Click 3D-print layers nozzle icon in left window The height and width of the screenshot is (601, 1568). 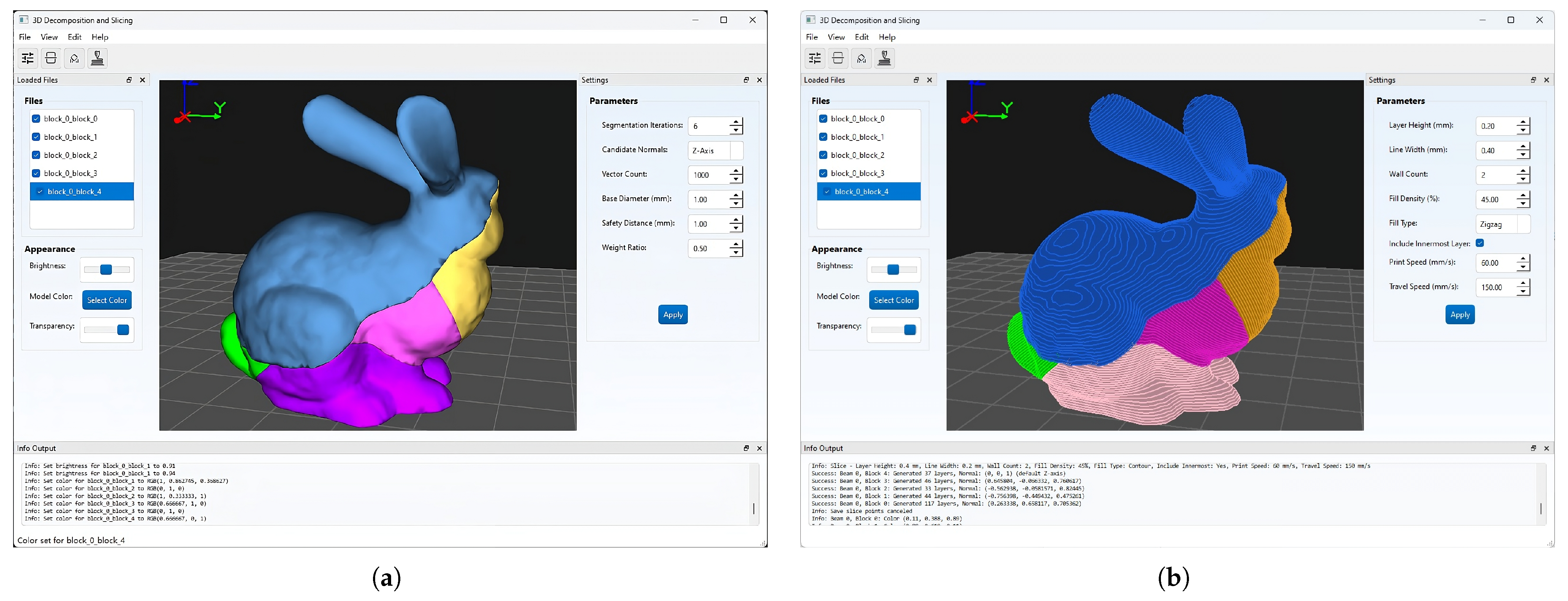point(97,59)
